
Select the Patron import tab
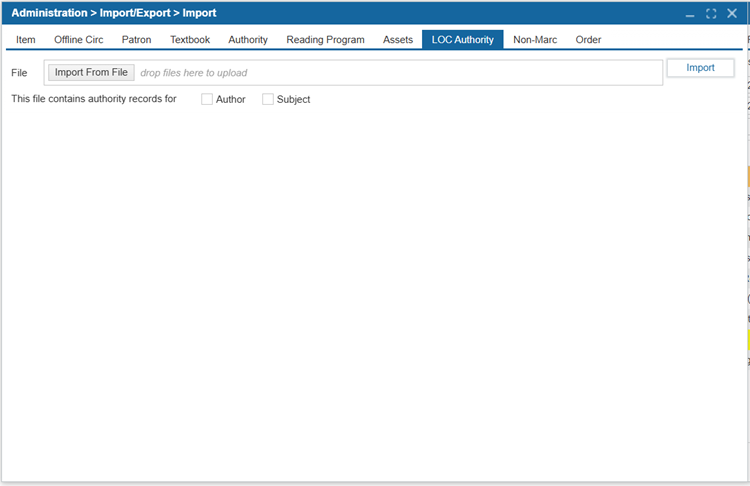(136, 40)
